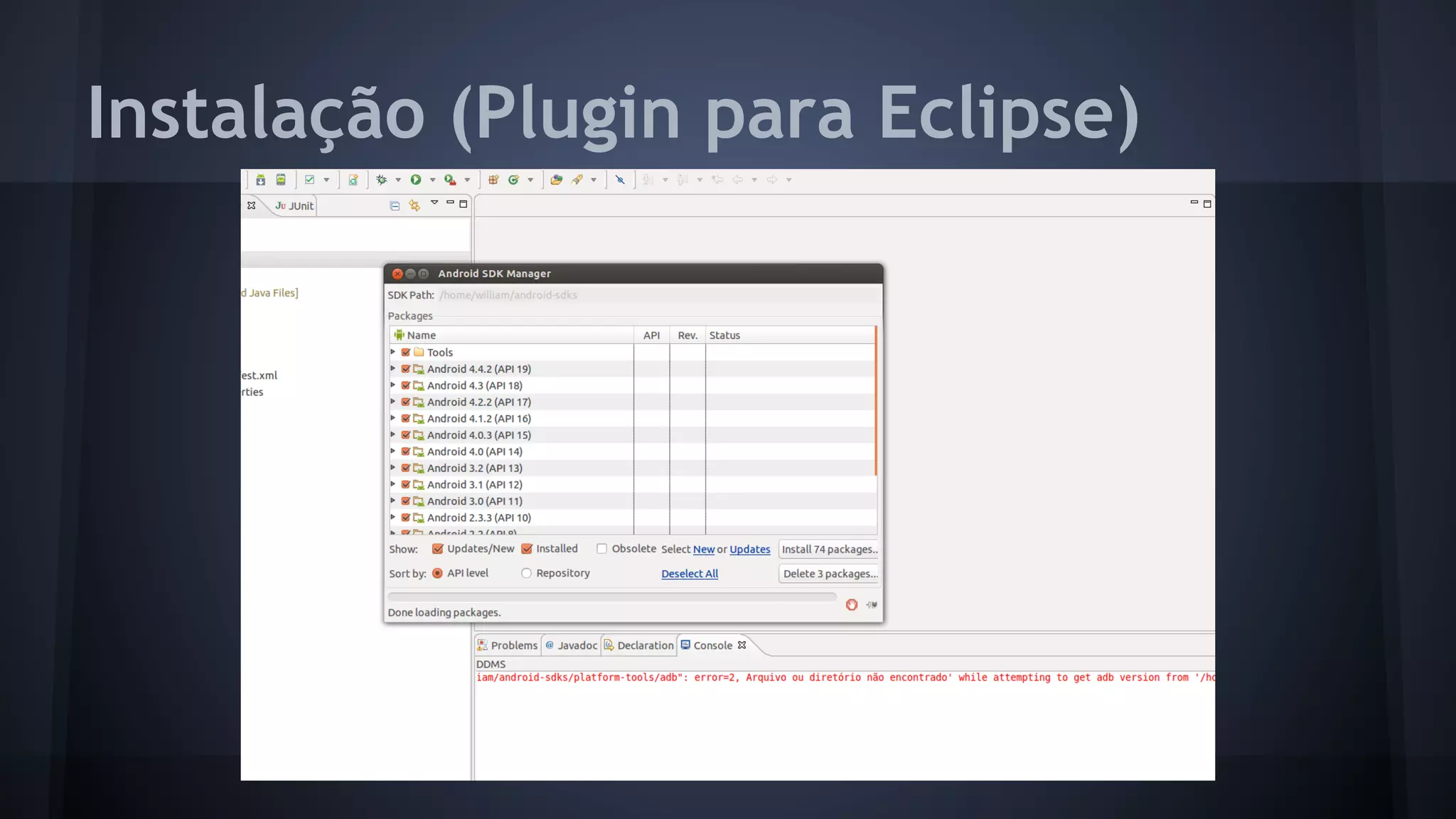Switch to the Javadoc tab

pyautogui.click(x=572, y=646)
